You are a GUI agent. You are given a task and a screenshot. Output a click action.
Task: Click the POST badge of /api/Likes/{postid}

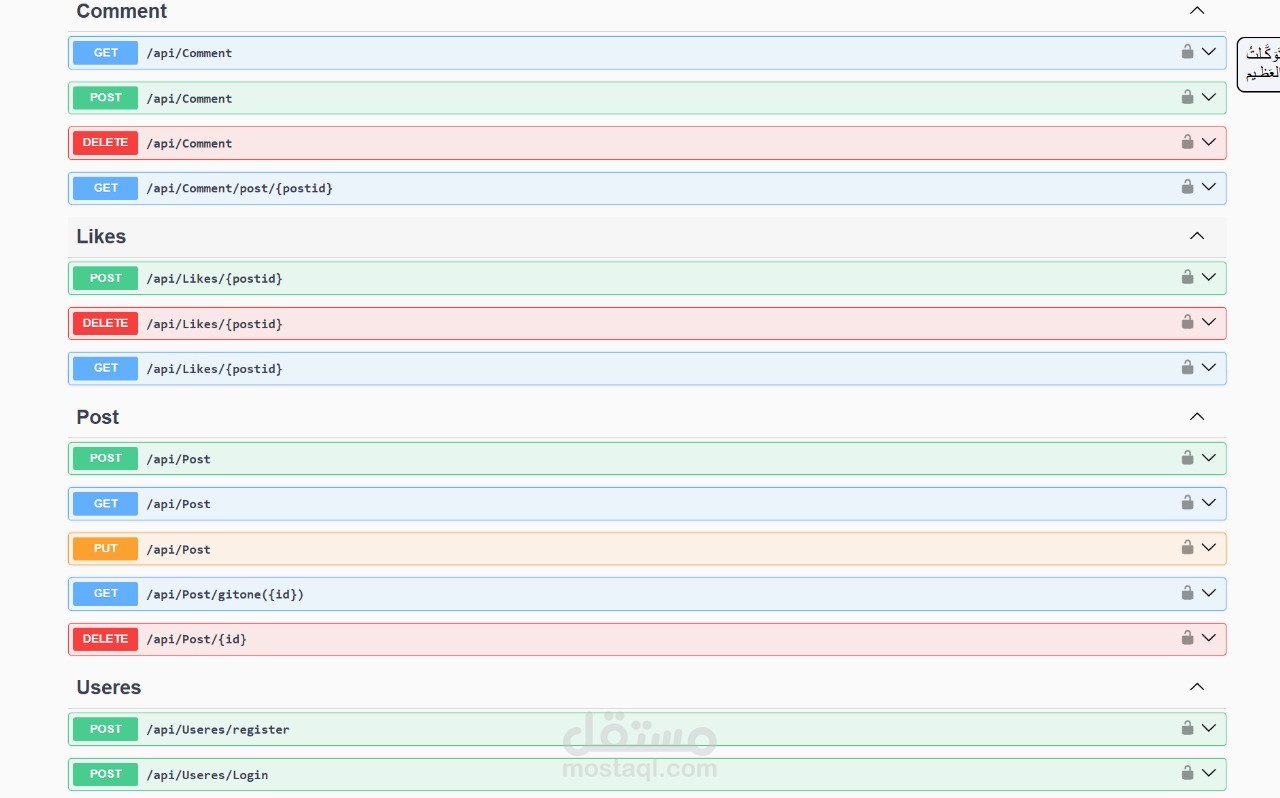pos(105,278)
